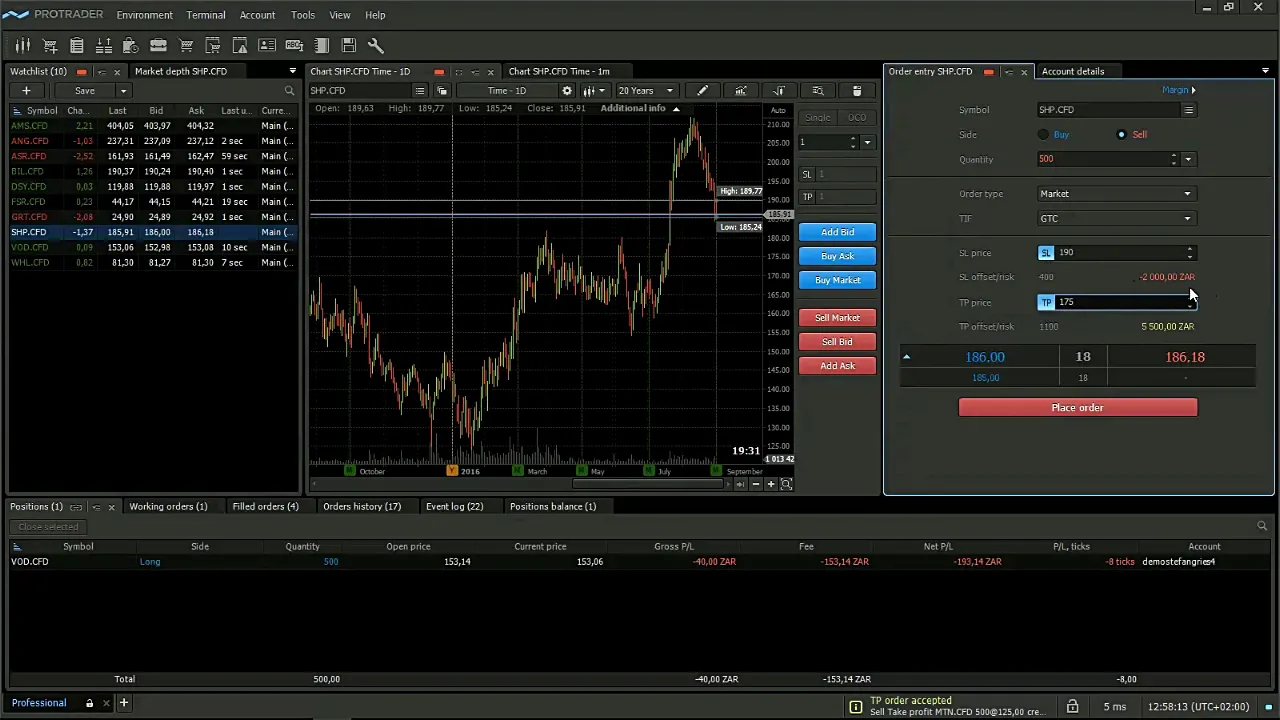Select the Sell side radio button
This screenshot has height=720, width=1280.
(1121, 134)
